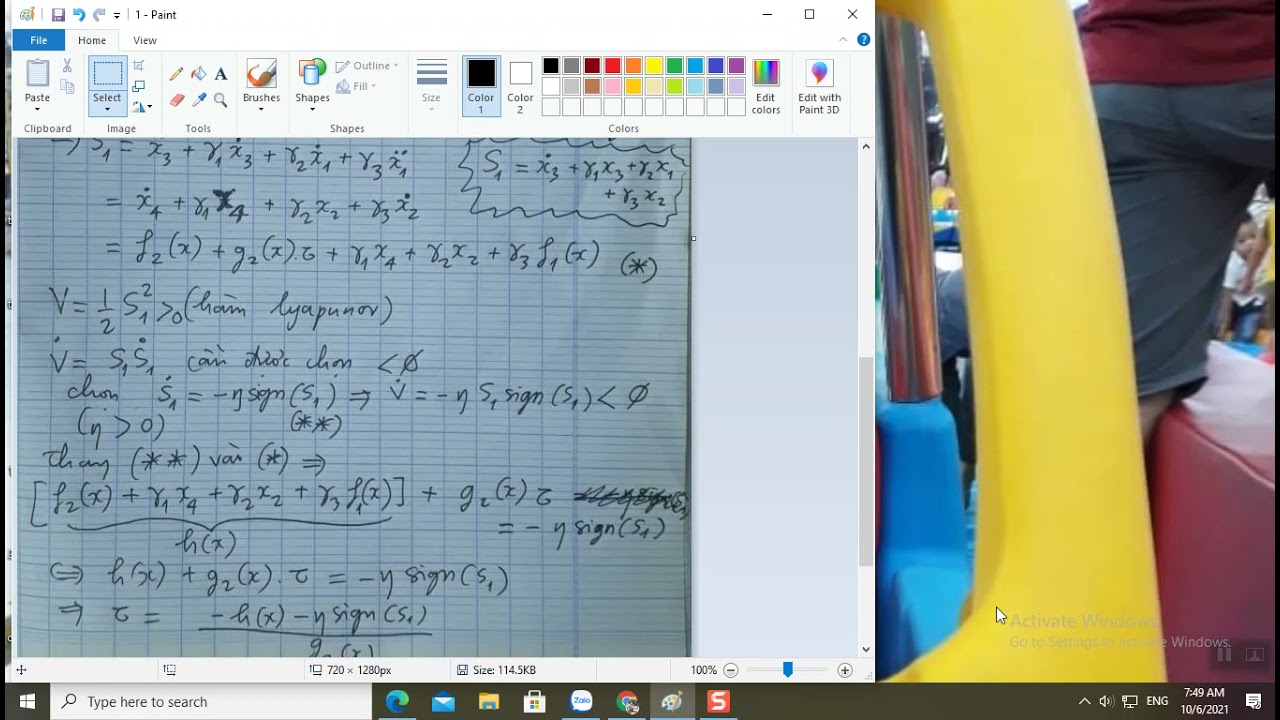Open Customize Quick Access Toolbar dropdown
The width and height of the screenshot is (1280, 720).
(x=117, y=15)
